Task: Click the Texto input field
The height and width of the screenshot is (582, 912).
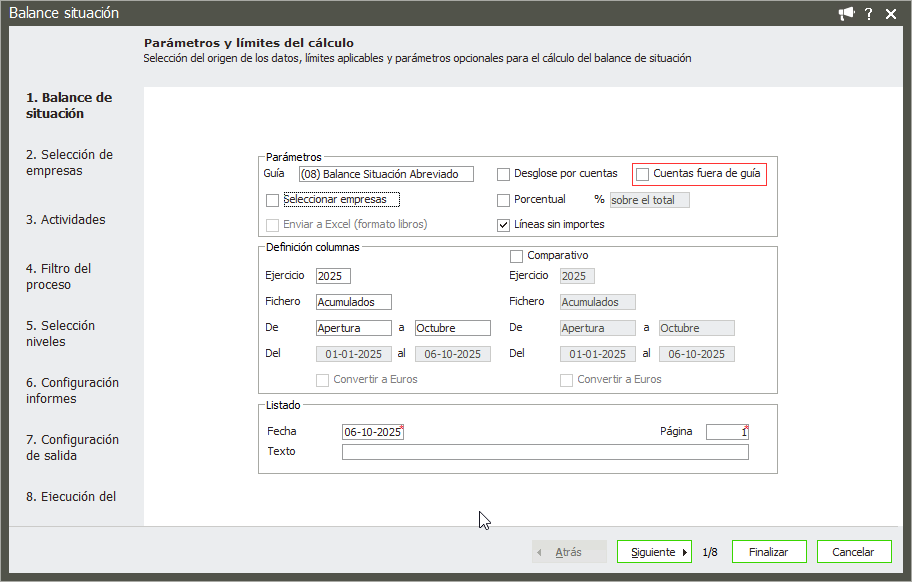Action: click(x=544, y=452)
